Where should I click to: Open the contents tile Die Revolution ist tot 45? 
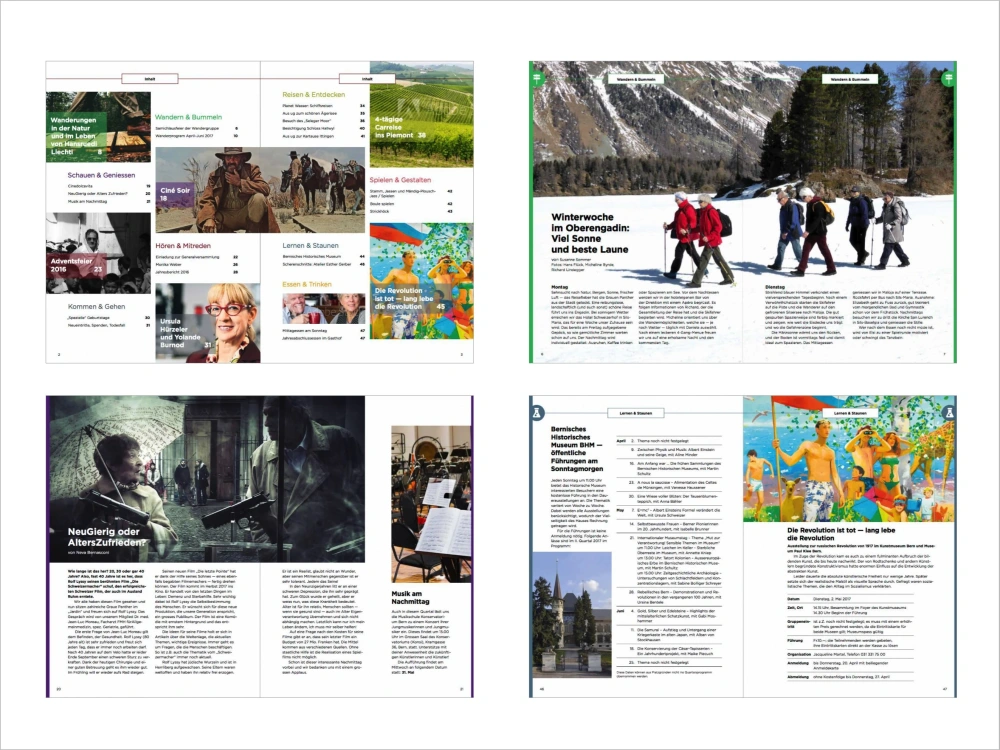(422, 281)
